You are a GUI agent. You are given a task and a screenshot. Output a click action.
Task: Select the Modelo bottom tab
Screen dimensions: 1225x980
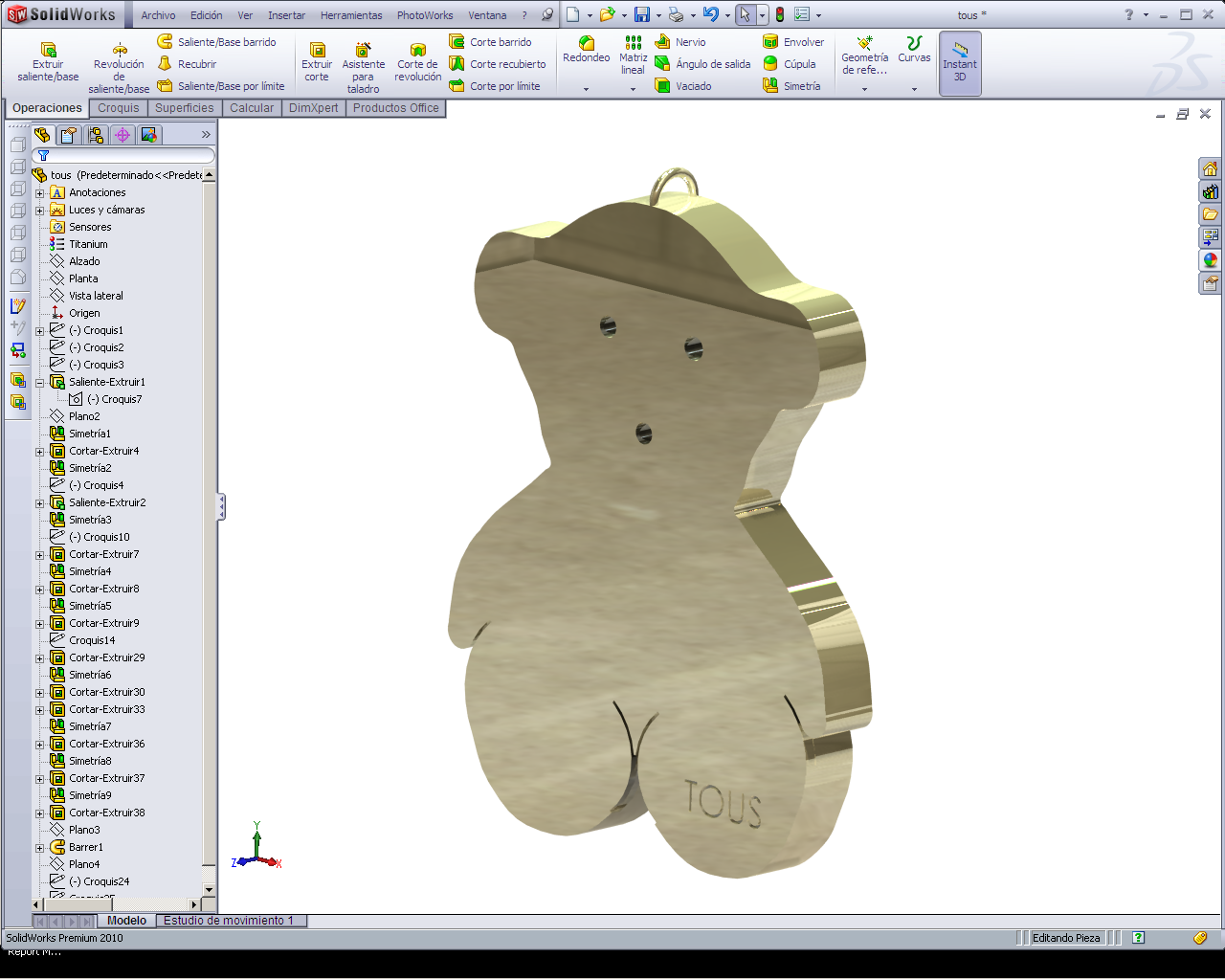[126, 921]
